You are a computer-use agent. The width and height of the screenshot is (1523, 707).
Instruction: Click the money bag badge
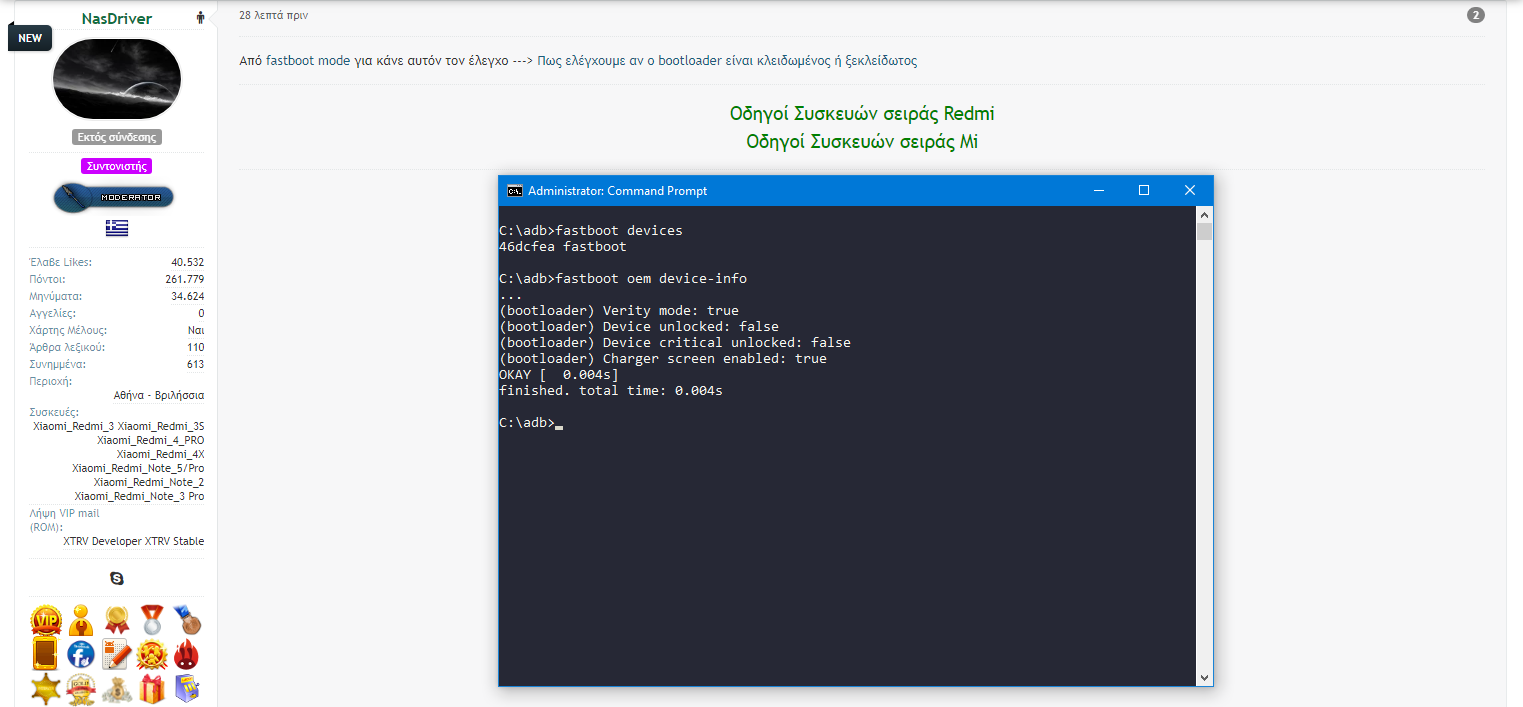click(117, 689)
